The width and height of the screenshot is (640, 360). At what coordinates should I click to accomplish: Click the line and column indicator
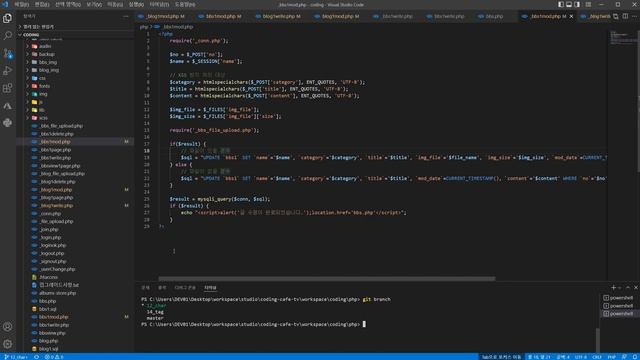coord(539,357)
